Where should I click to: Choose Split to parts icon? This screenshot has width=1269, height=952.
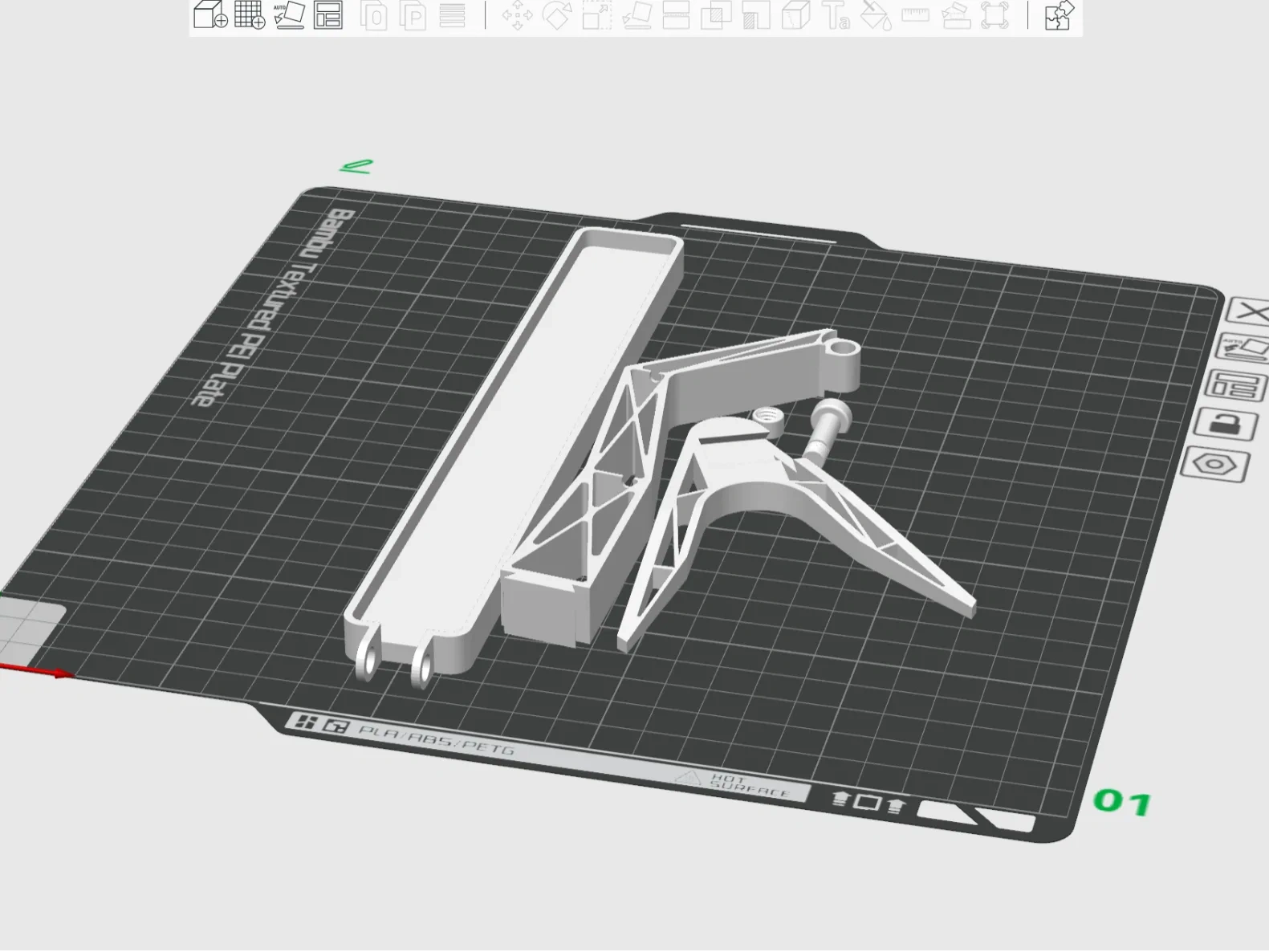tap(413, 15)
